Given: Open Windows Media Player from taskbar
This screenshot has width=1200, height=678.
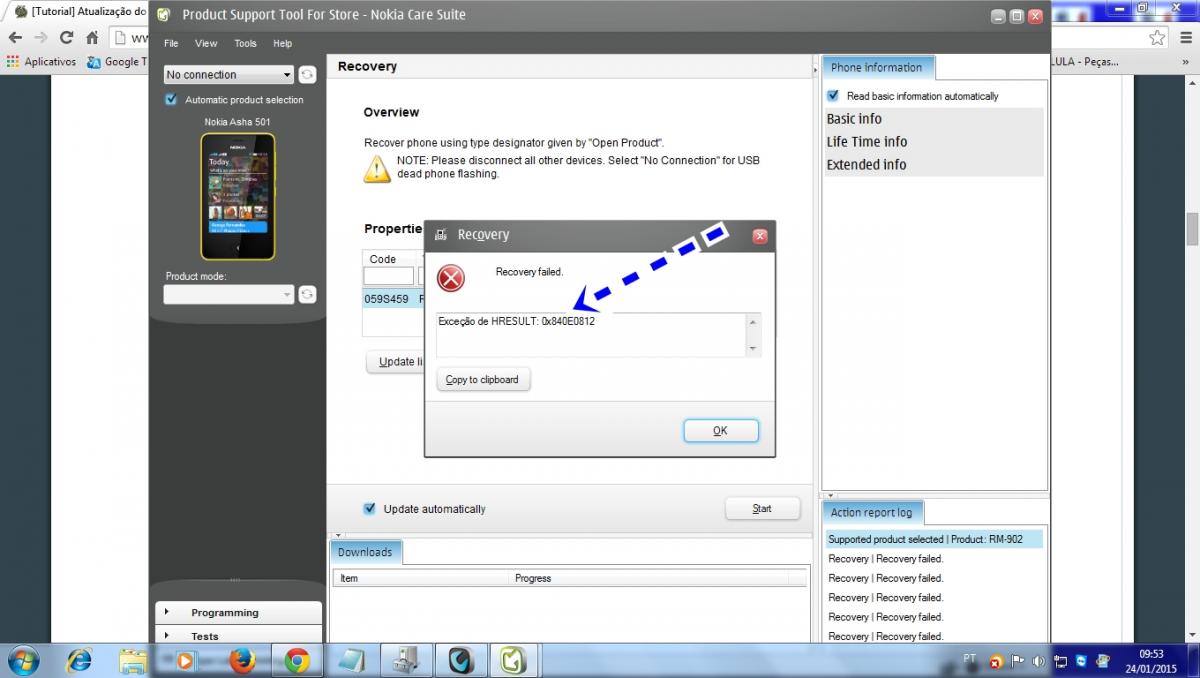Looking at the screenshot, I should [x=184, y=661].
